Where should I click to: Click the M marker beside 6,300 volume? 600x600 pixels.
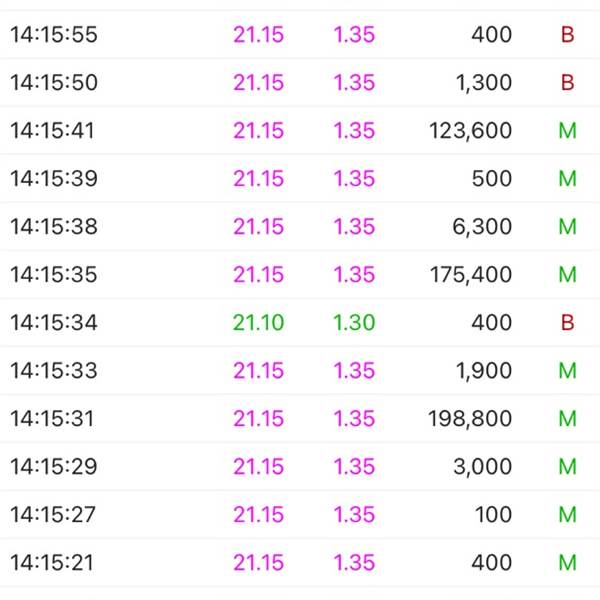[x=567, y=227]
